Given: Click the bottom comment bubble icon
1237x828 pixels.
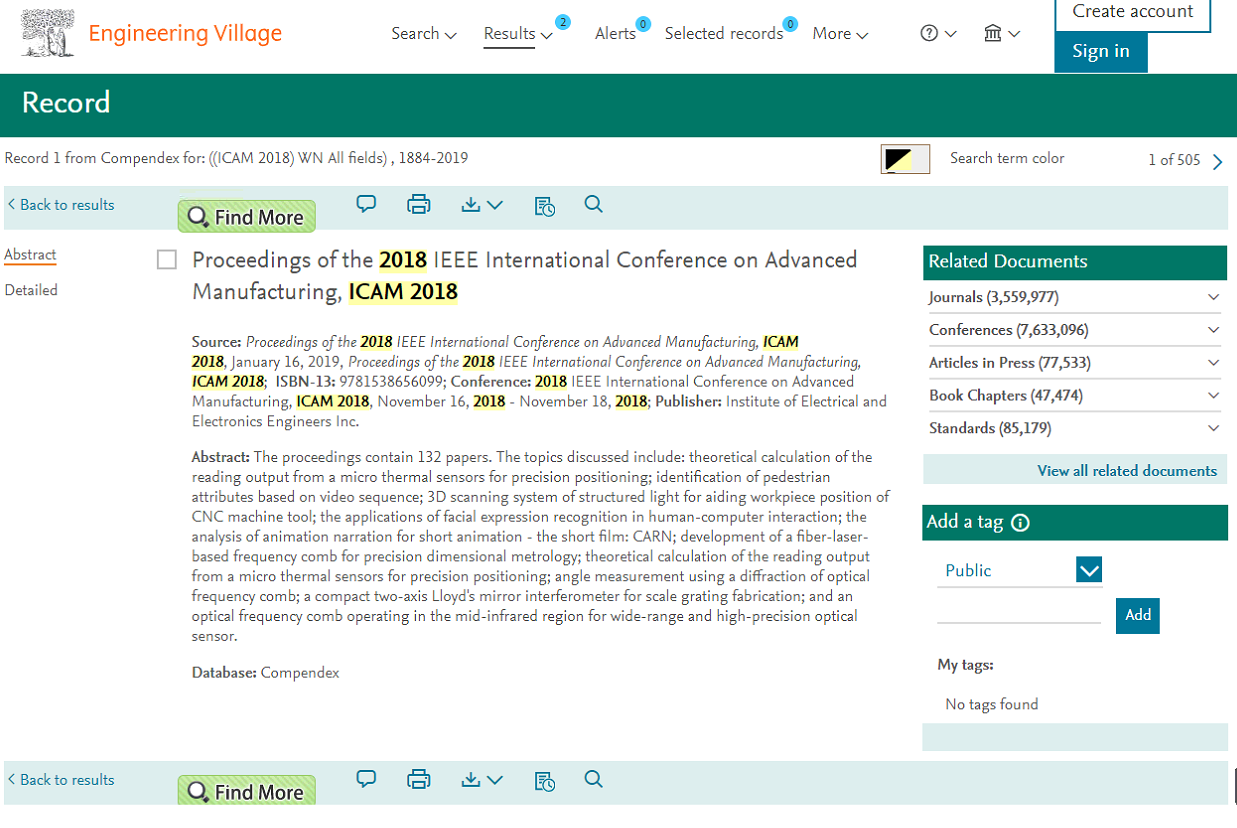Looking at the screenshot, I should [367, 779].
